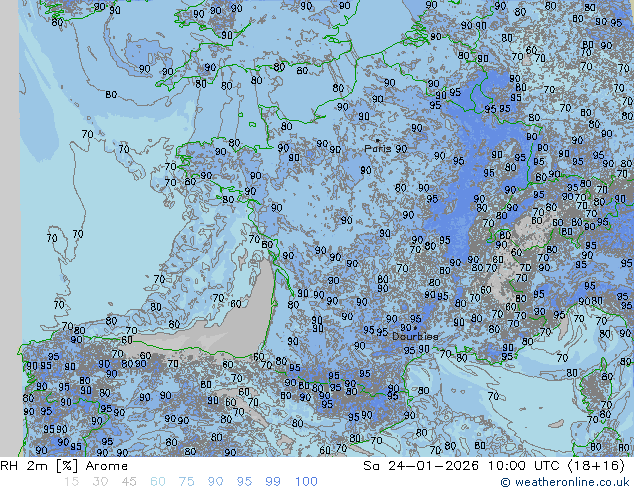Viewport: 634px width, 490px height.
Task: Click the date 'Sa 24-01-2026 10:00 UTC'
Action: click(x=461, y=466)
